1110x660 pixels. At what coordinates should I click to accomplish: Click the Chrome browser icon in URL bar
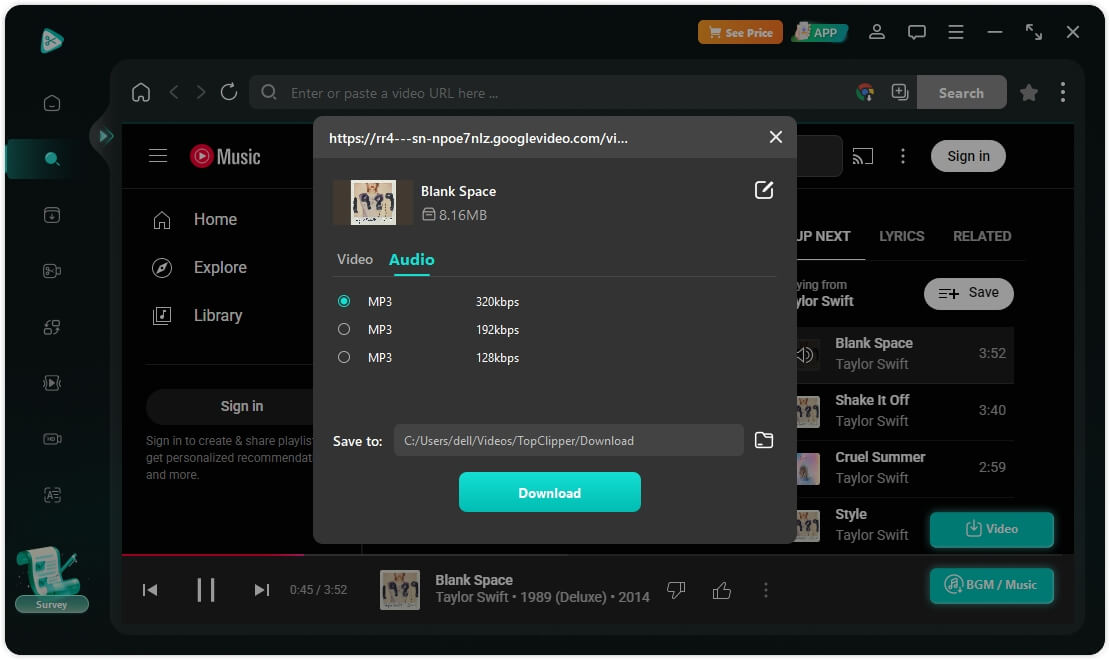coord(865,92)
